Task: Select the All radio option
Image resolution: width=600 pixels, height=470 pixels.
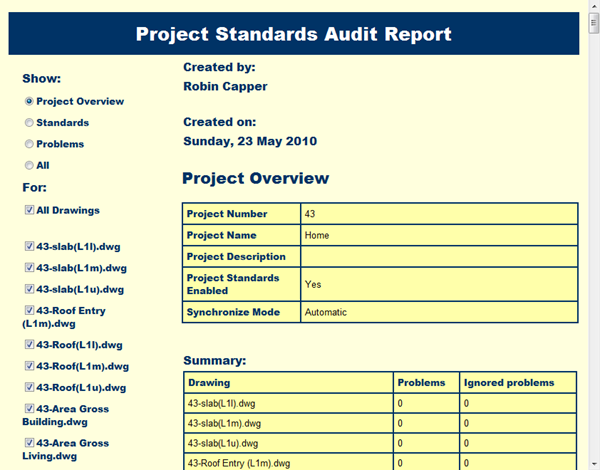Action: (x=29, y=165)
